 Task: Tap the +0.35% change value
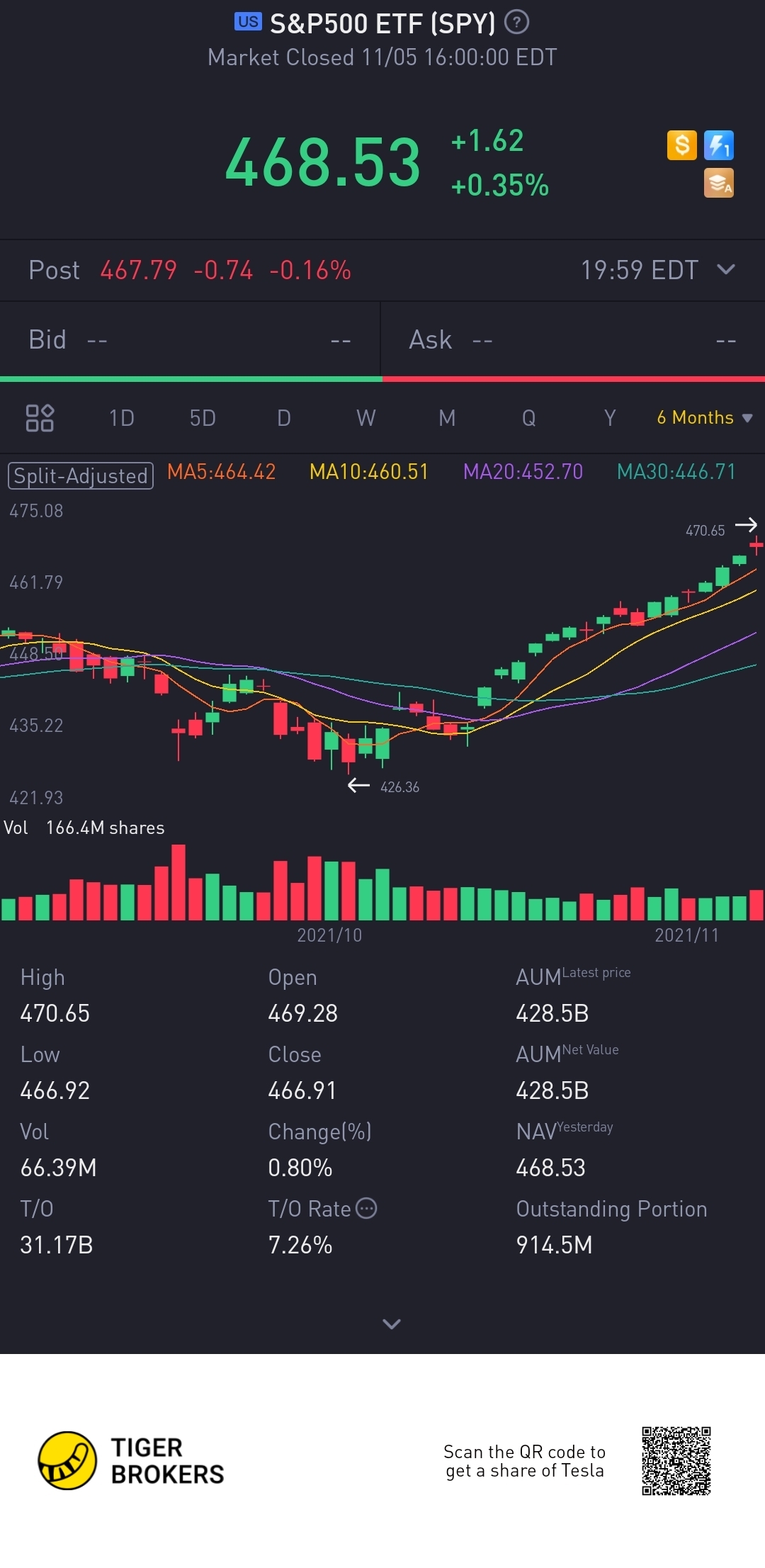[x=500, y=186]
